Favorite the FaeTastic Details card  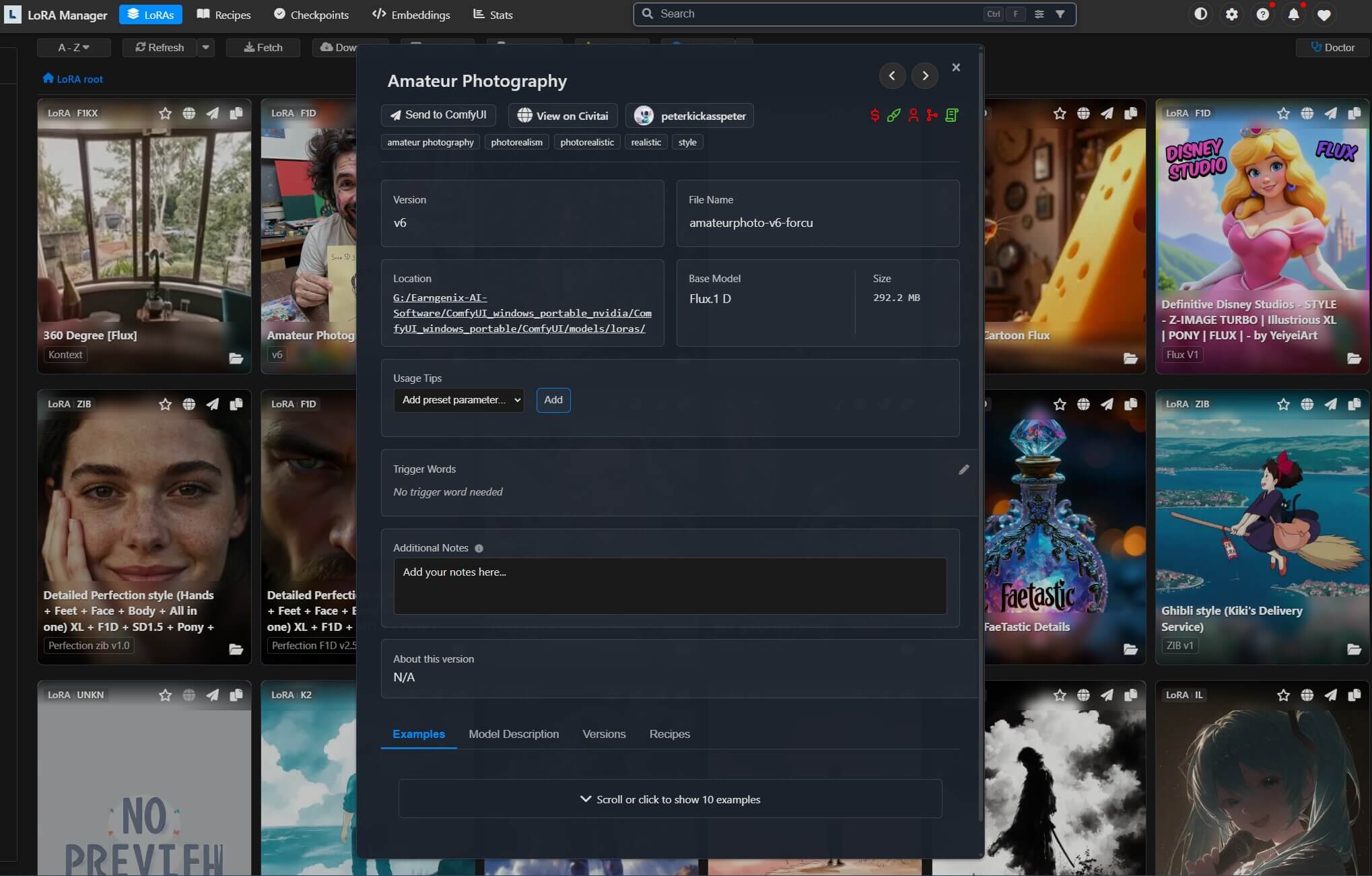point(1060,404)
